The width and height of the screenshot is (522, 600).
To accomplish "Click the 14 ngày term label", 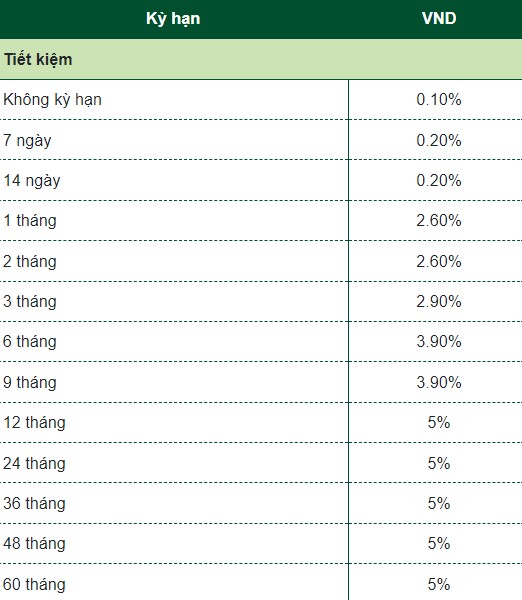I will [32, 181].
